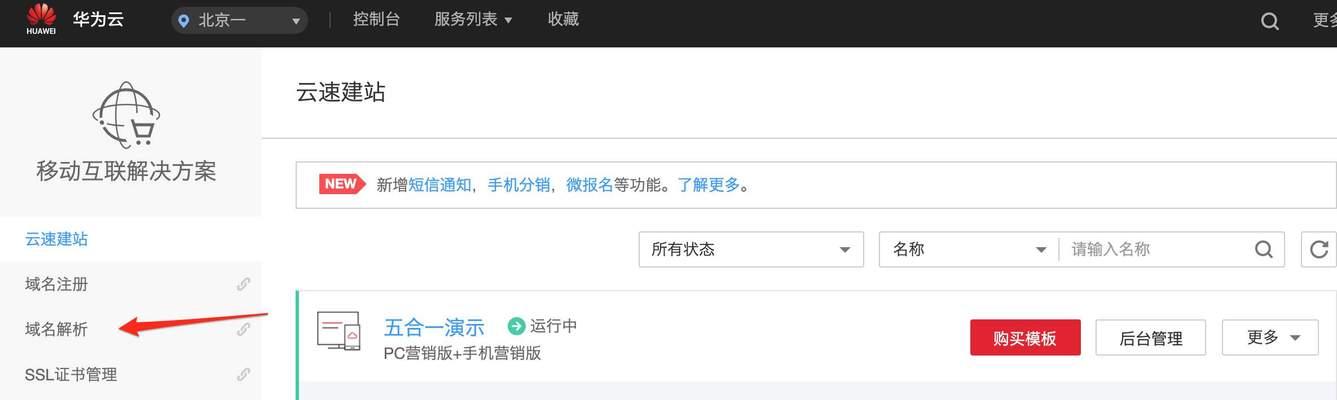Open 收藏 in the top bar
The height and width of the screenshot is (400, 1337).
(563, 19)
